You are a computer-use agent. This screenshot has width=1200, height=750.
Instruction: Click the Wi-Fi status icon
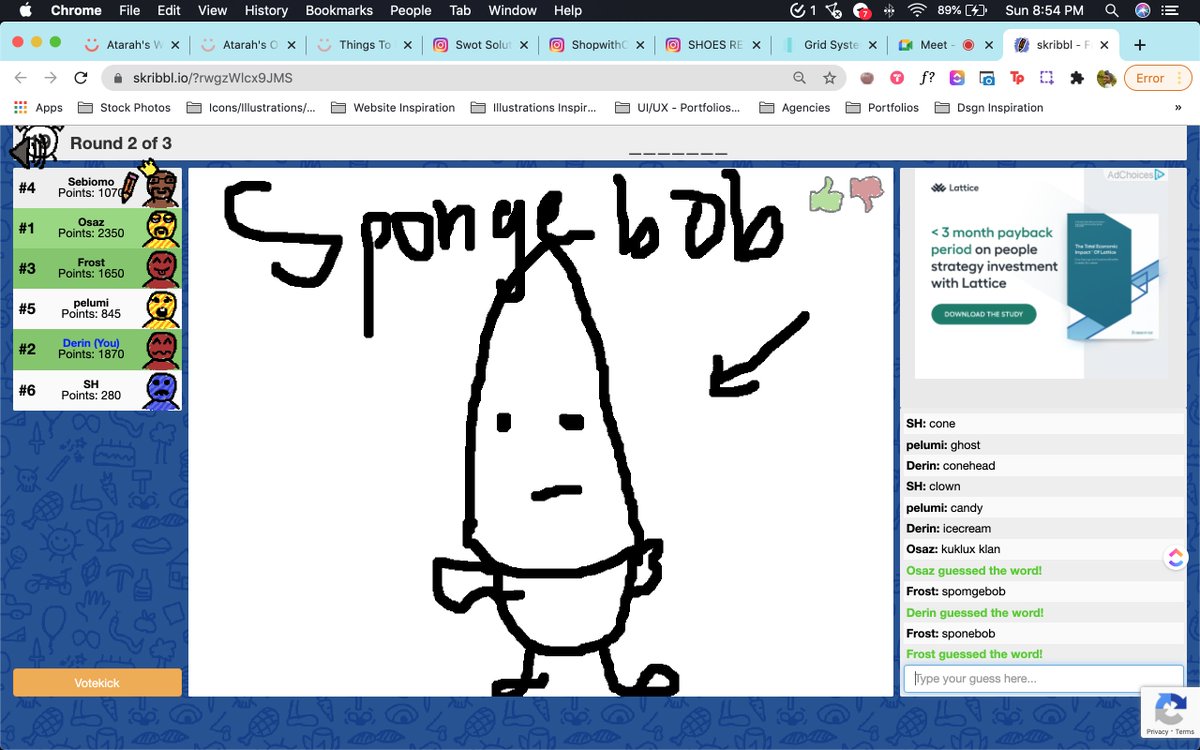pos(917,10)
